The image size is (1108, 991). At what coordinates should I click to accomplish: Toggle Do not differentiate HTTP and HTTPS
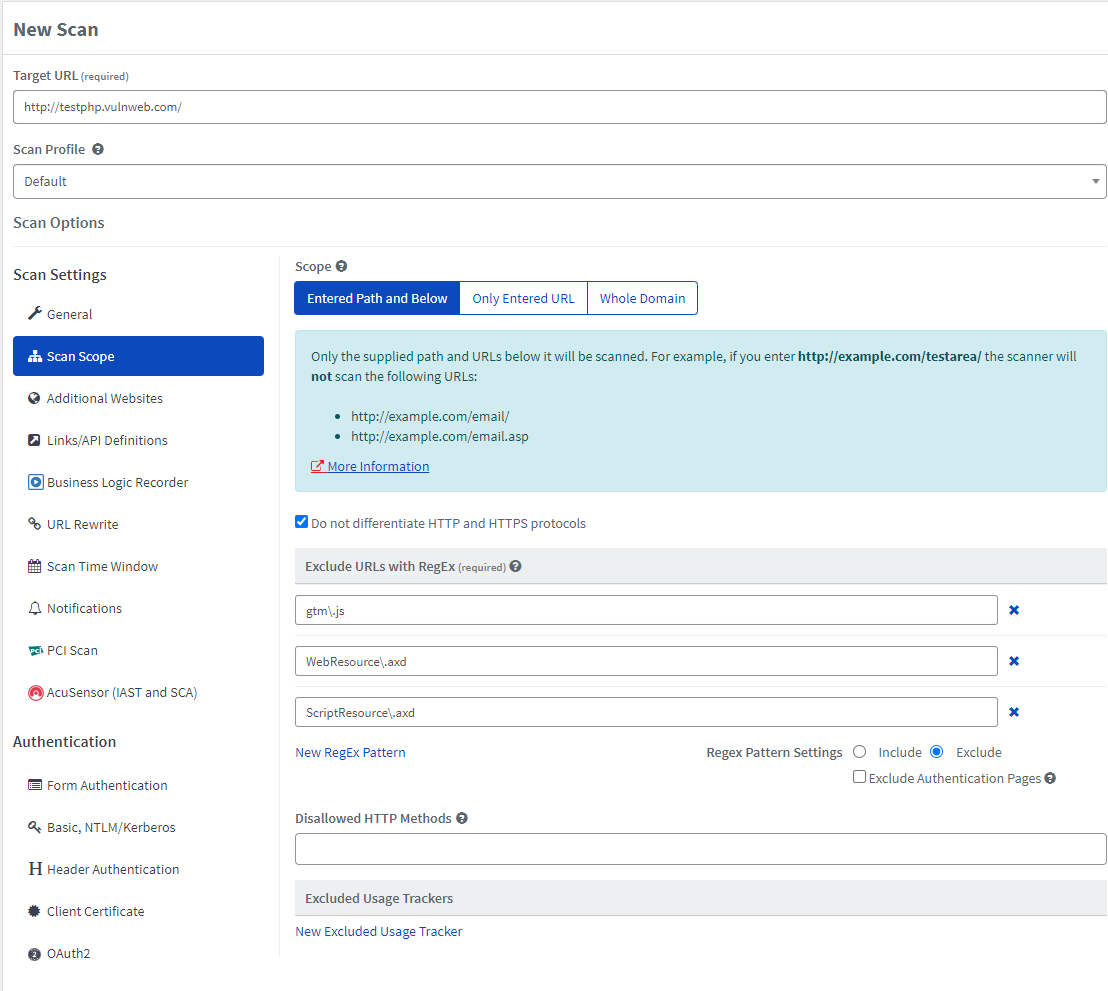(x=302, y=522)
